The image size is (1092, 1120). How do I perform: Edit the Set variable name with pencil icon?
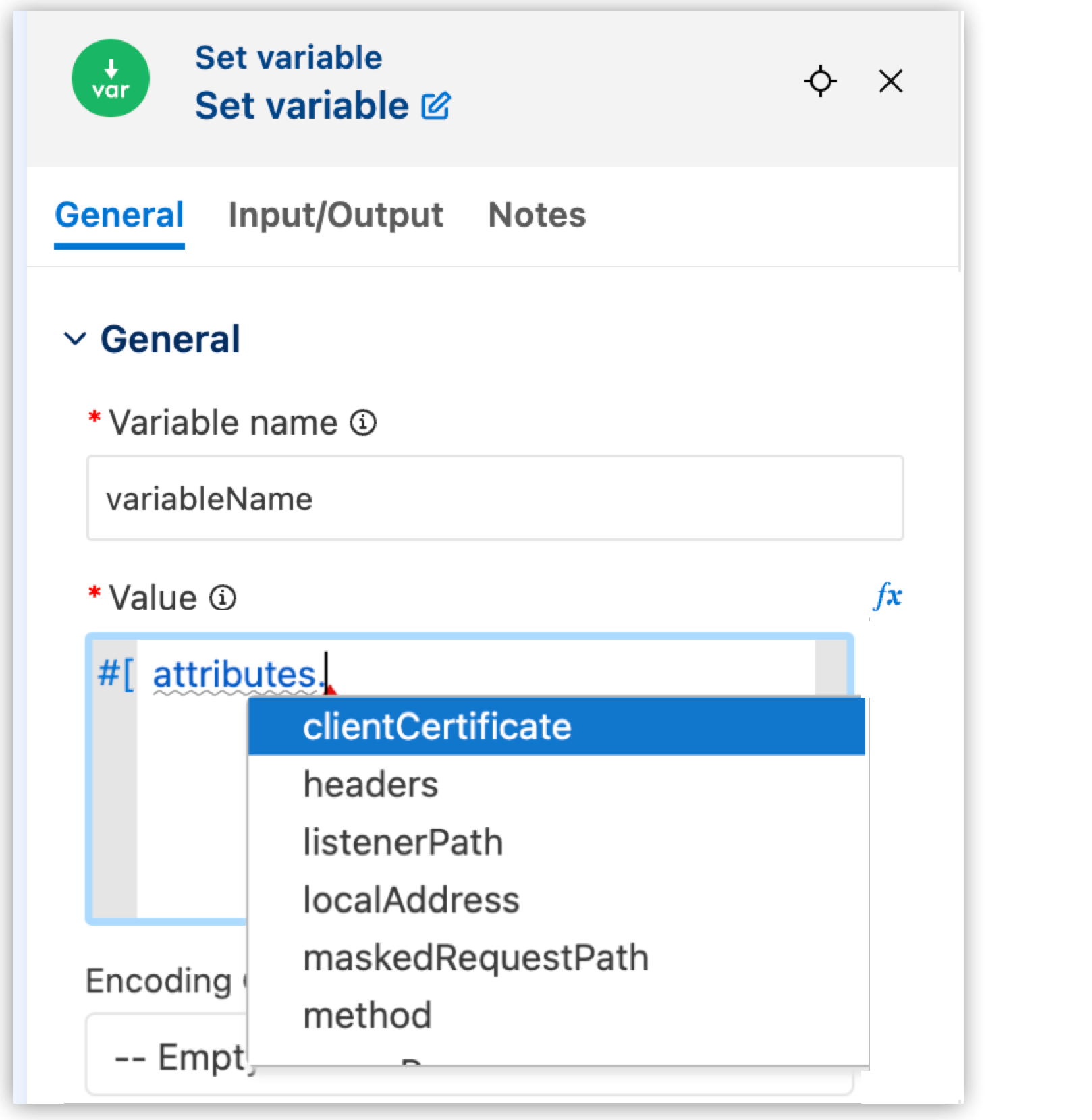pyautogui.click(x=436, y=106)
